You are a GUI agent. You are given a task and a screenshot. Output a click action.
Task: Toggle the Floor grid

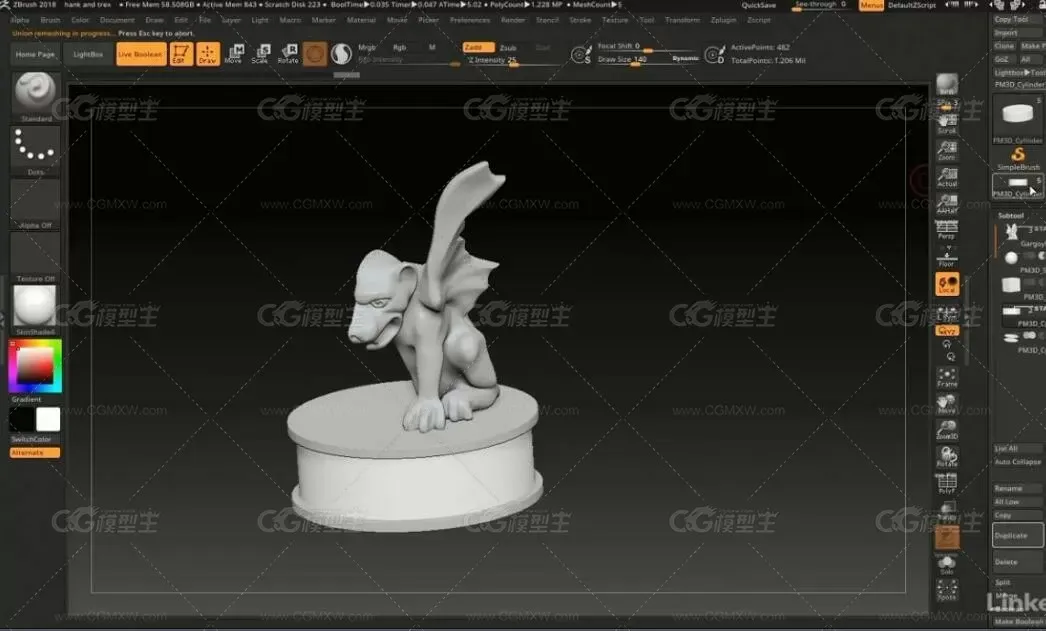(947, 257)
